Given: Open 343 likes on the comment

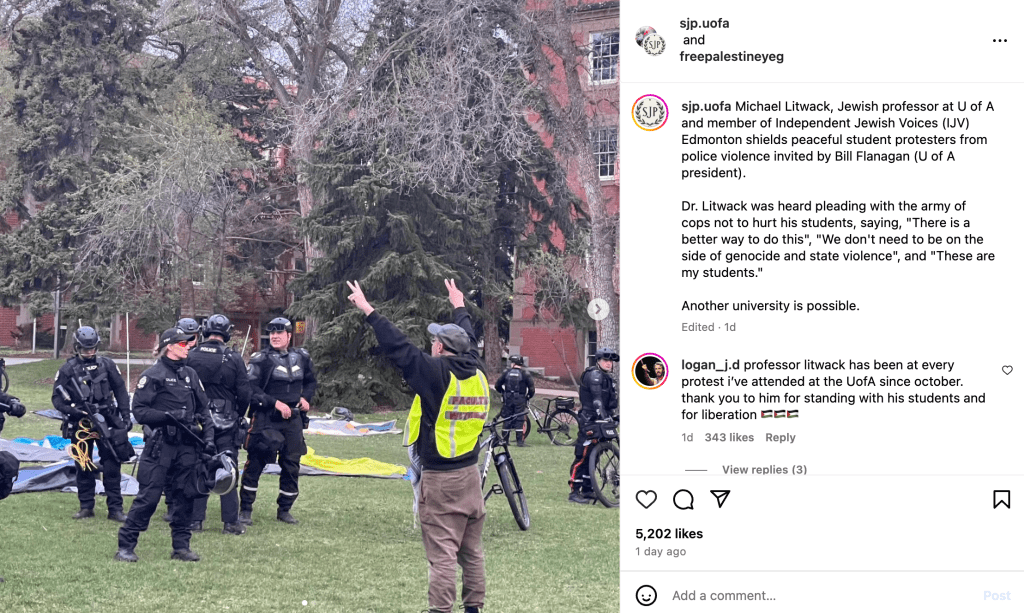Looking at the screenshot, I should (x=729, y=437).
